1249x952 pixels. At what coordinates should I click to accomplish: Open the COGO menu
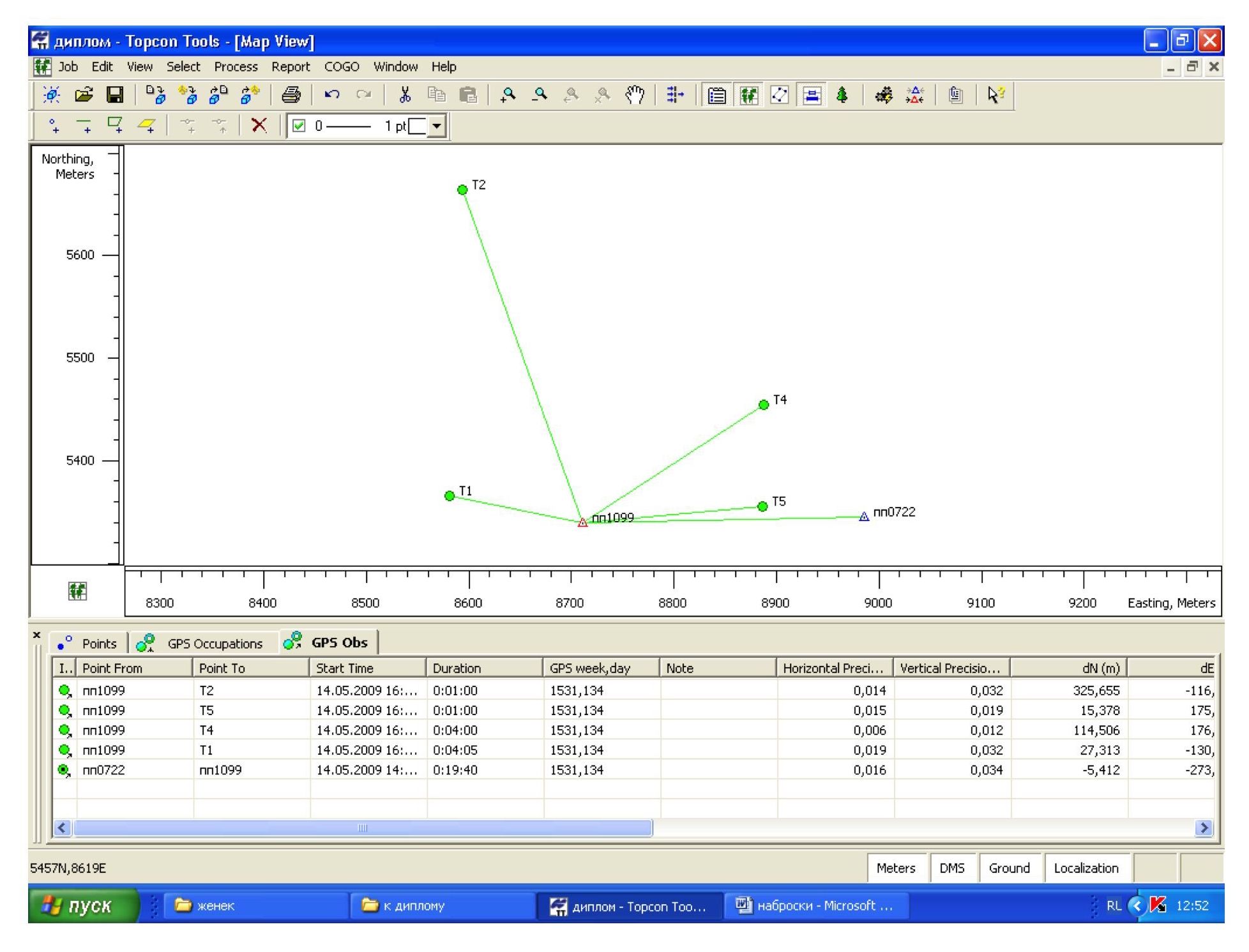pyautogui.click(x=342, y=67)
